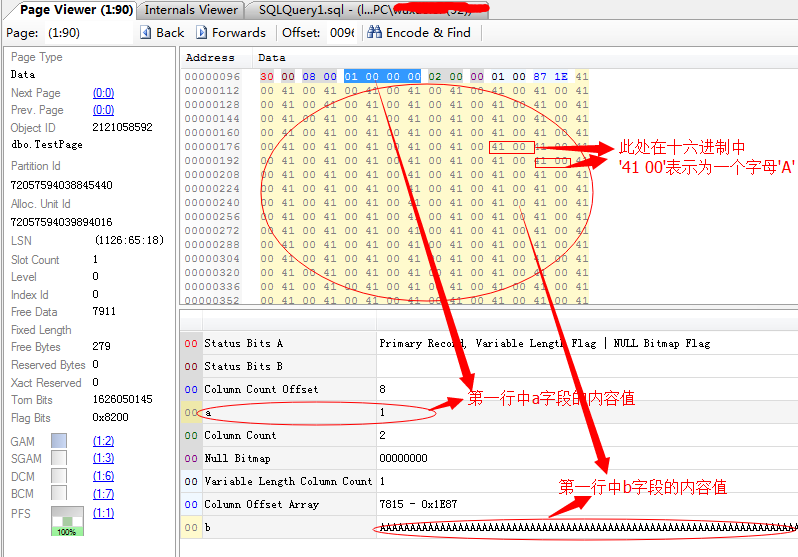Select the Status Bits B row
The width and height of the screenshot is (798, 557).
[489, 366]
